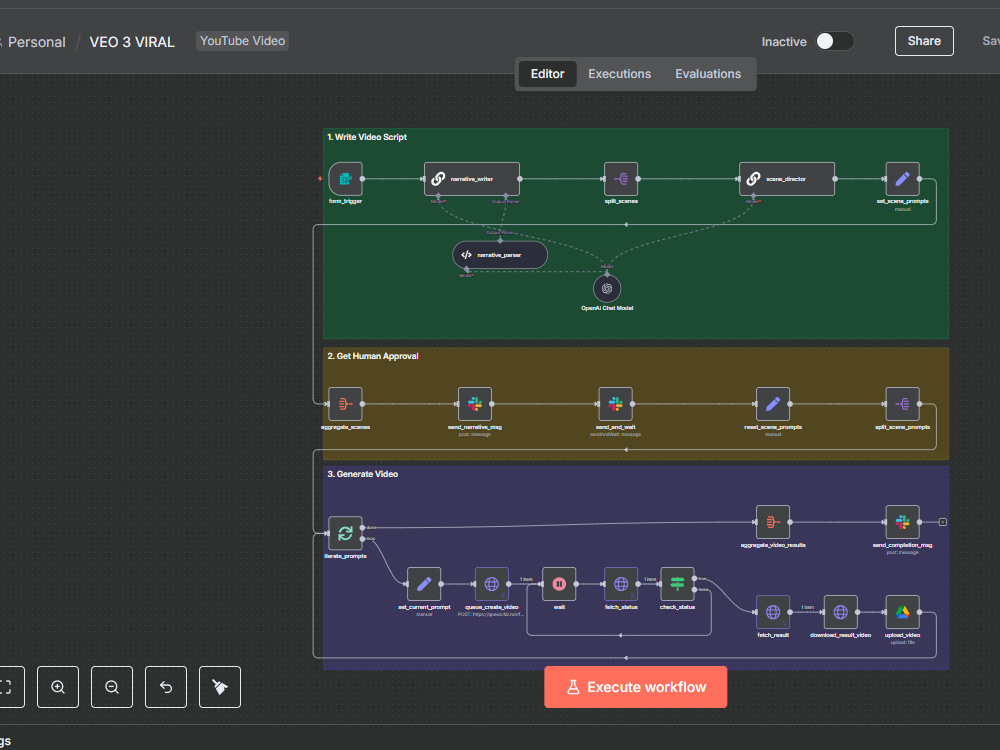Open the split_scene_prompts node
The height and width of the screenshot is (750, 1000).
(x=902, y=404)
